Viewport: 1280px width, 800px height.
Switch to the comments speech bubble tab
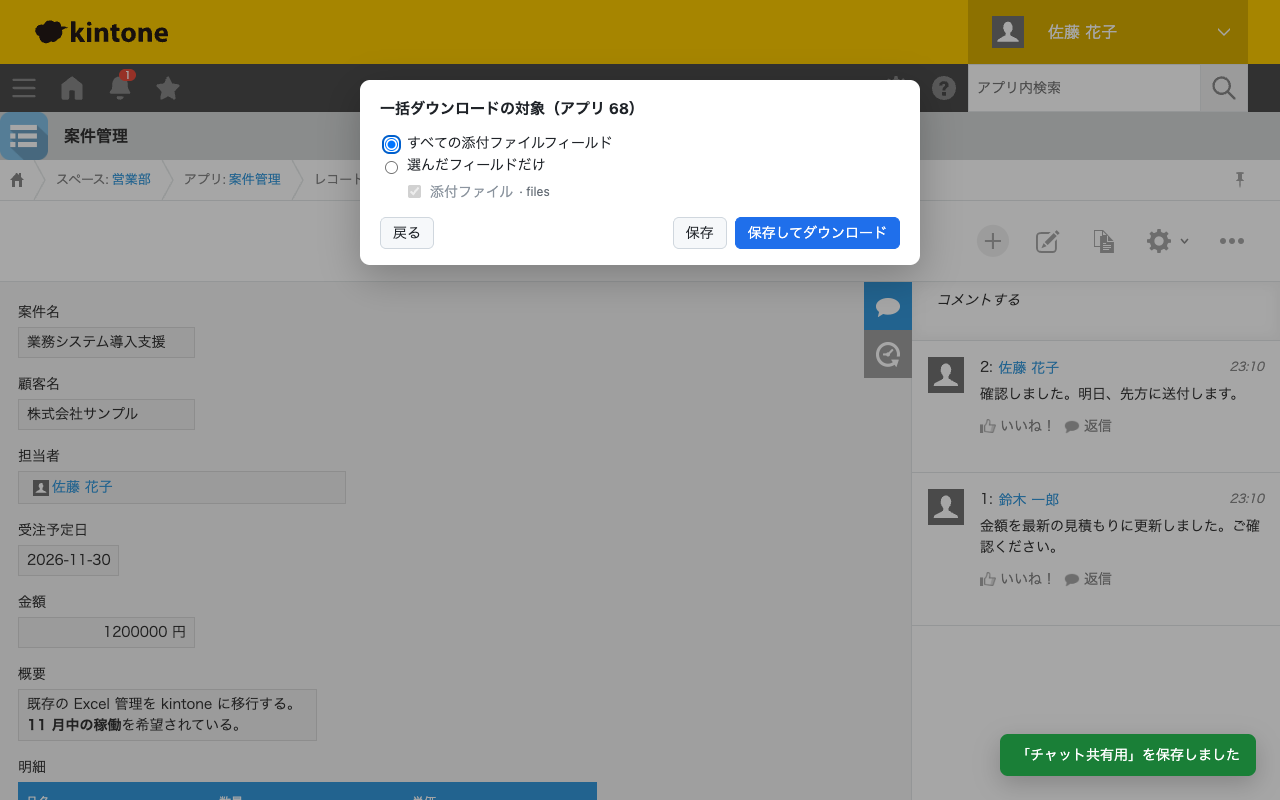tap(888, 306)
